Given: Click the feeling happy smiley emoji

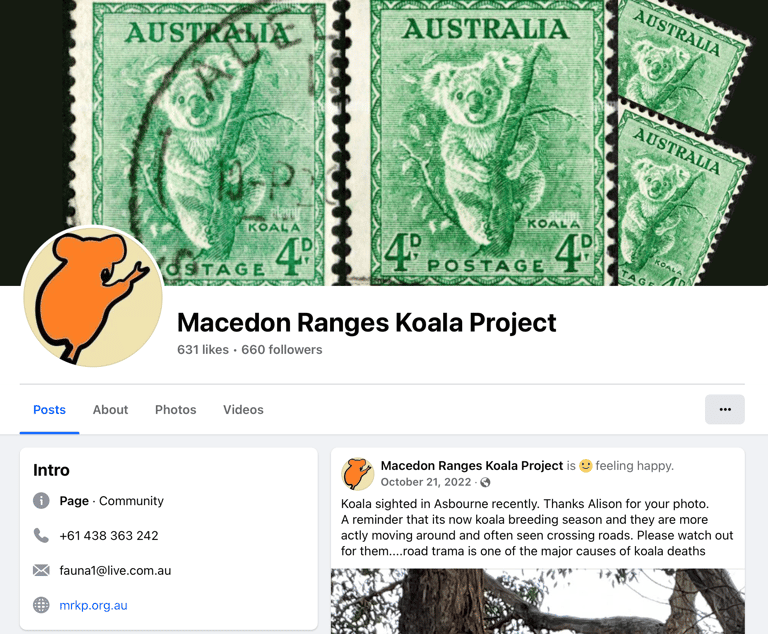Looking at the screenshot, I should click(x=585, y=465).
